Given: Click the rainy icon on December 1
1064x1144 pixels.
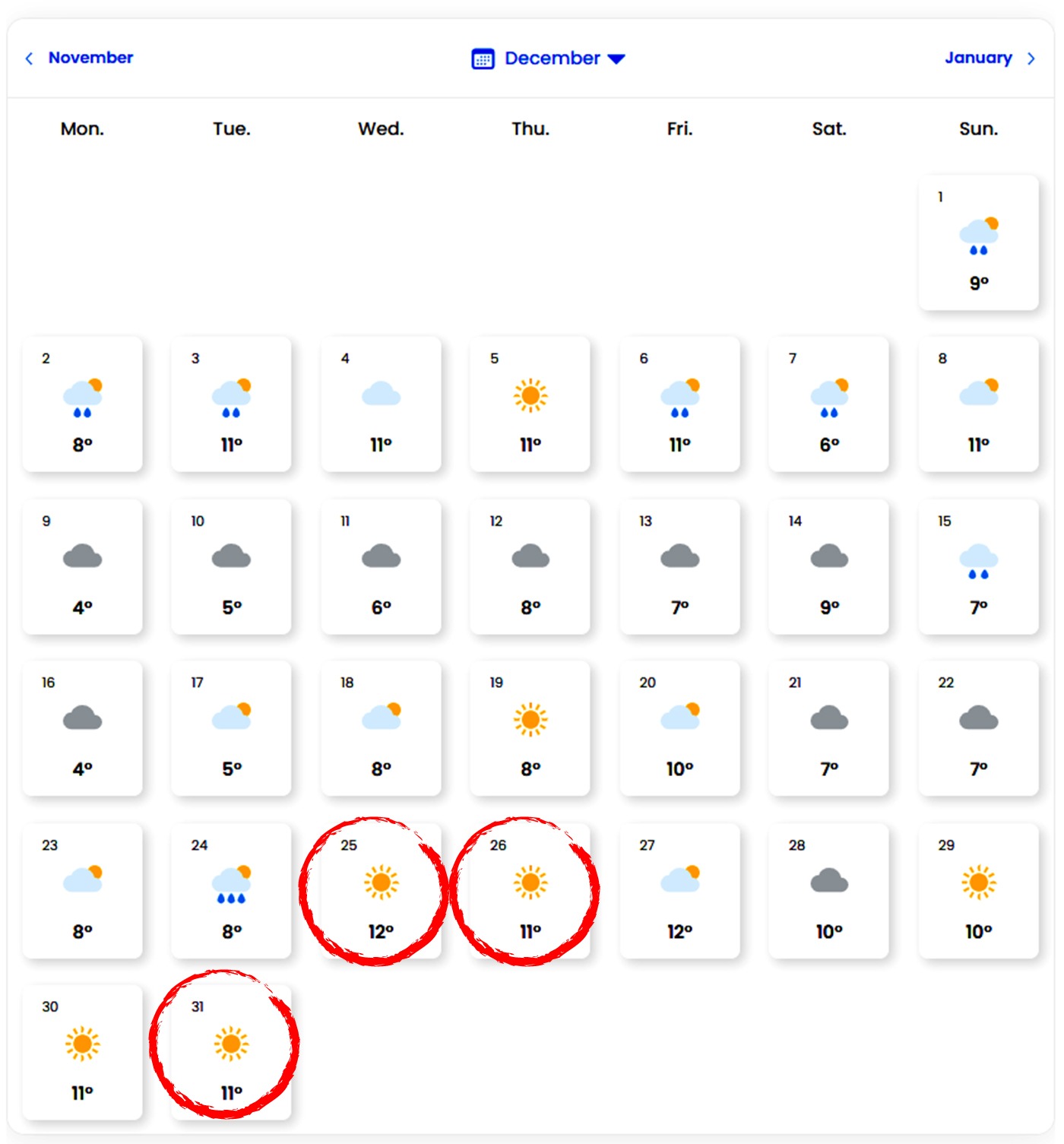Looking at the screenshot, I should (x=979, y=236).
